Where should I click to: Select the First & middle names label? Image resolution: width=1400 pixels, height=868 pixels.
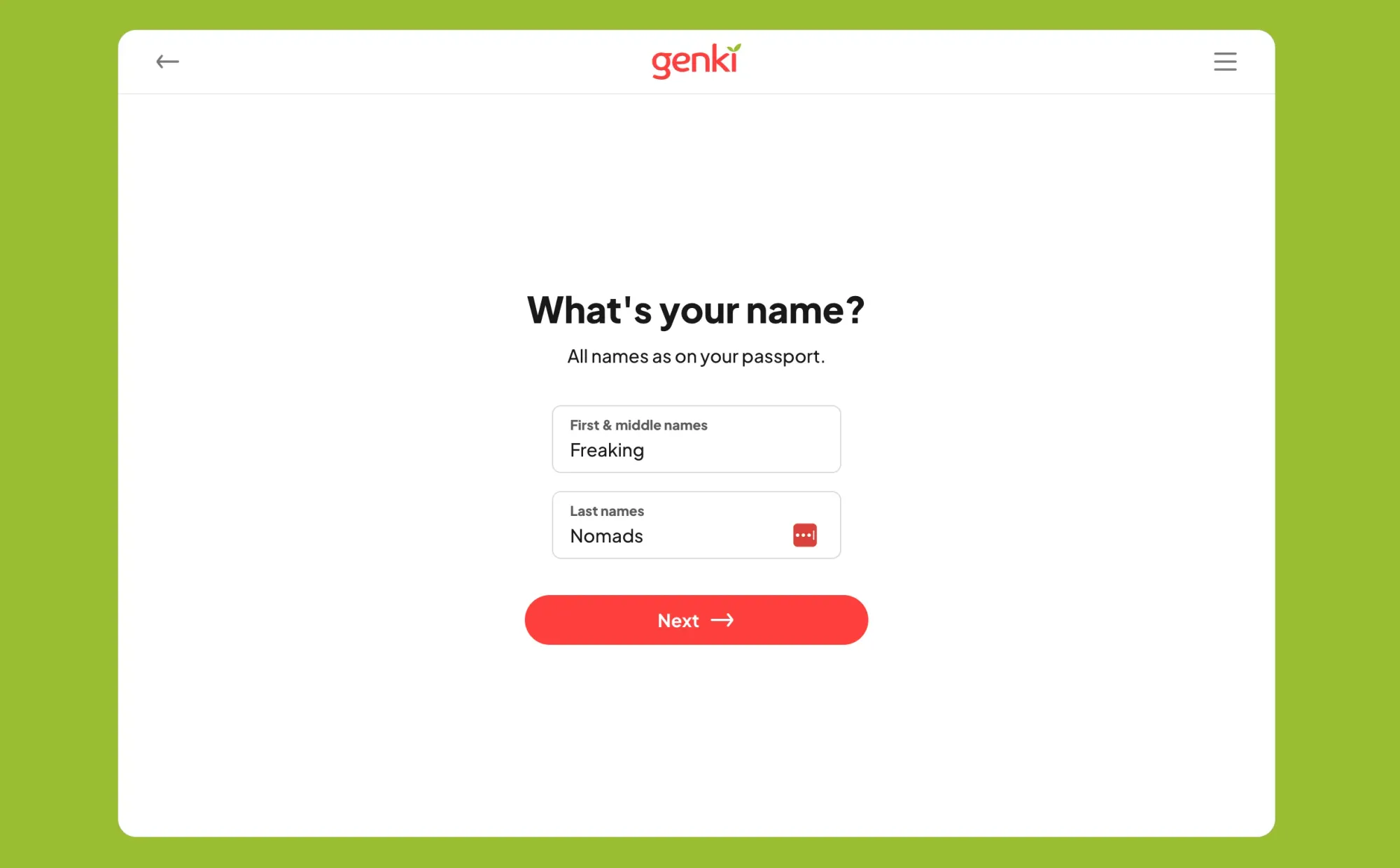tap(638, 424)
